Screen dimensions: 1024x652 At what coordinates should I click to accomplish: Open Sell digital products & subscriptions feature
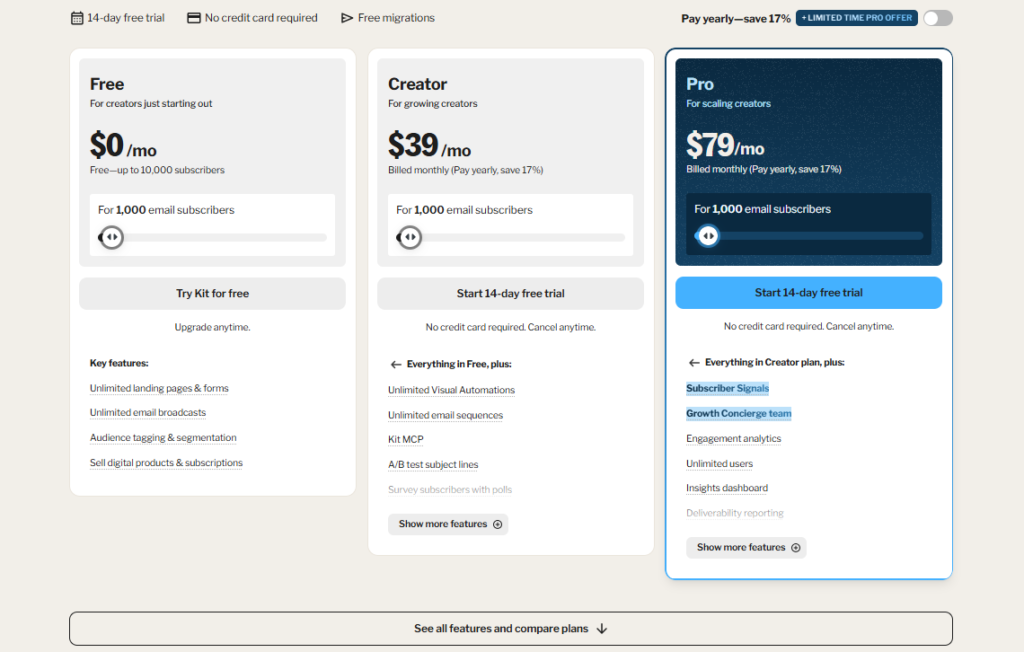[x=166, y=463]
